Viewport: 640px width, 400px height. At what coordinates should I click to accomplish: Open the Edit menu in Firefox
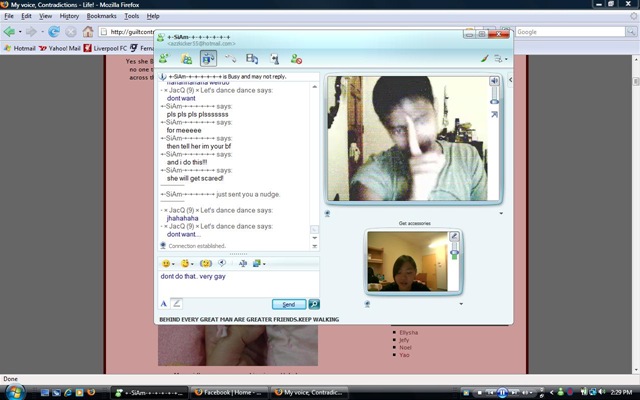26,16
